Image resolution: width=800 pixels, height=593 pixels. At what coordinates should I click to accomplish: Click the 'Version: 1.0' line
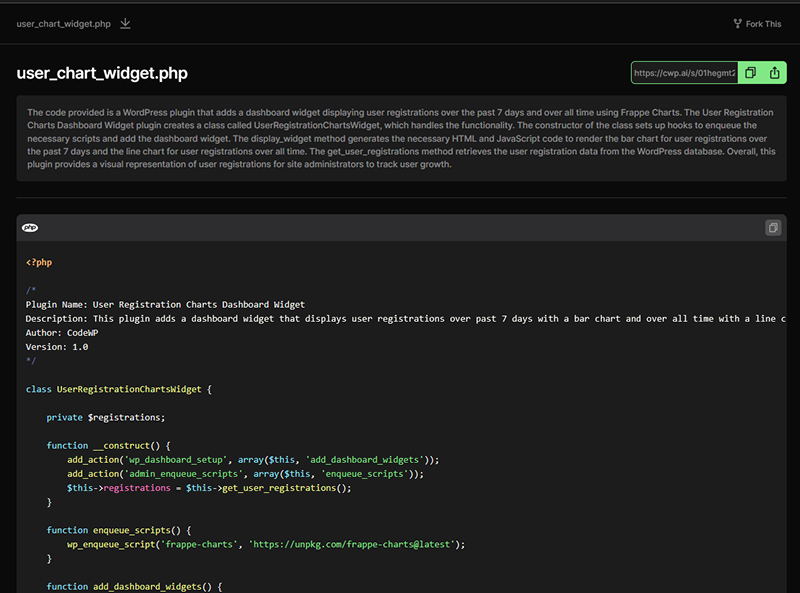[57, 347]
